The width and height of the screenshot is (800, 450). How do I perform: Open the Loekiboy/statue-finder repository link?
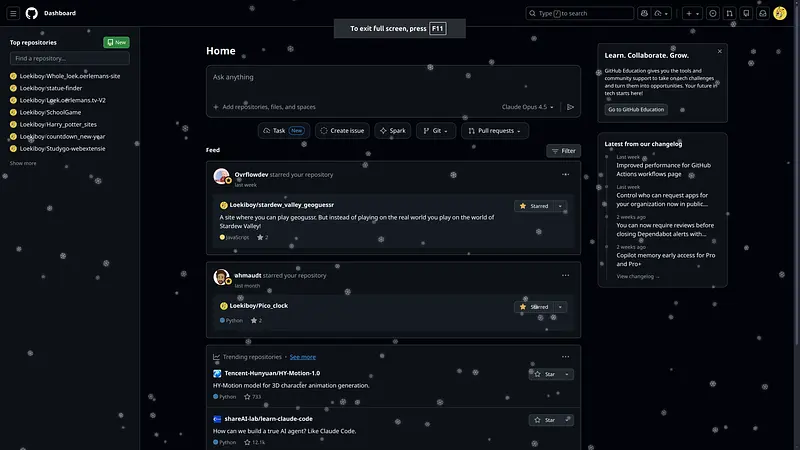[50, 88]
